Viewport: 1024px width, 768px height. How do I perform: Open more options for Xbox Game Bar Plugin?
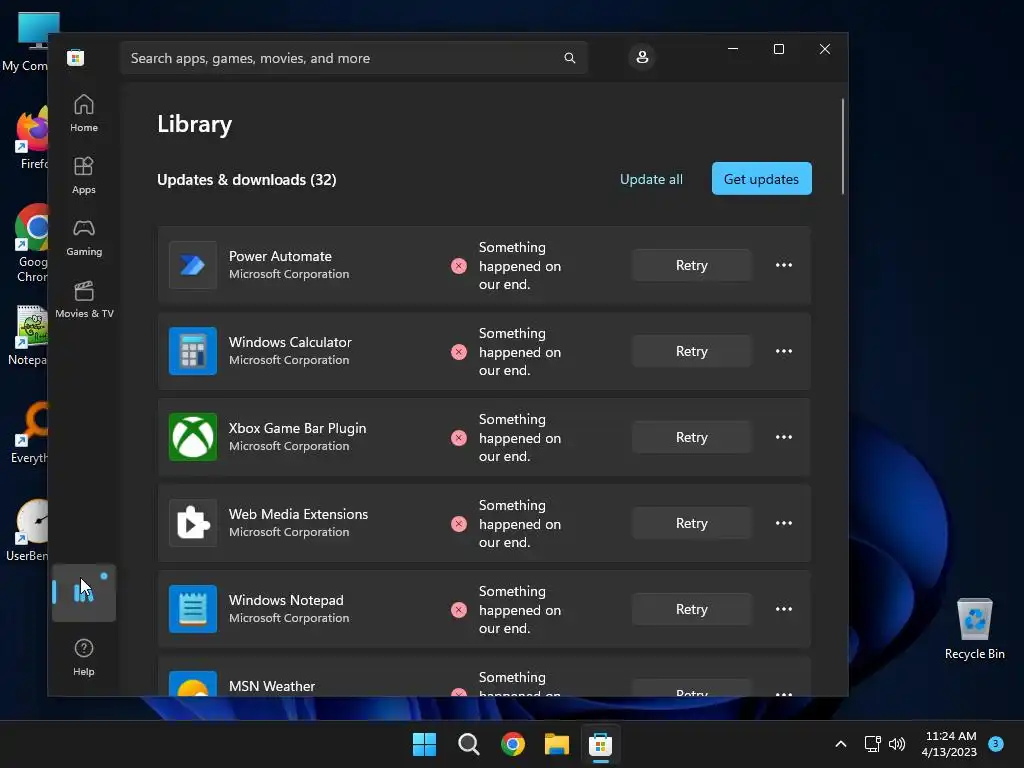click(784, 437)
